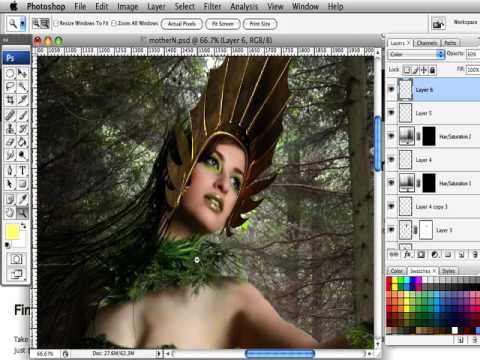Hide Hue/Saturation 1 layer visibility
The width and height of the screenshot is (480, 360).
391,183
